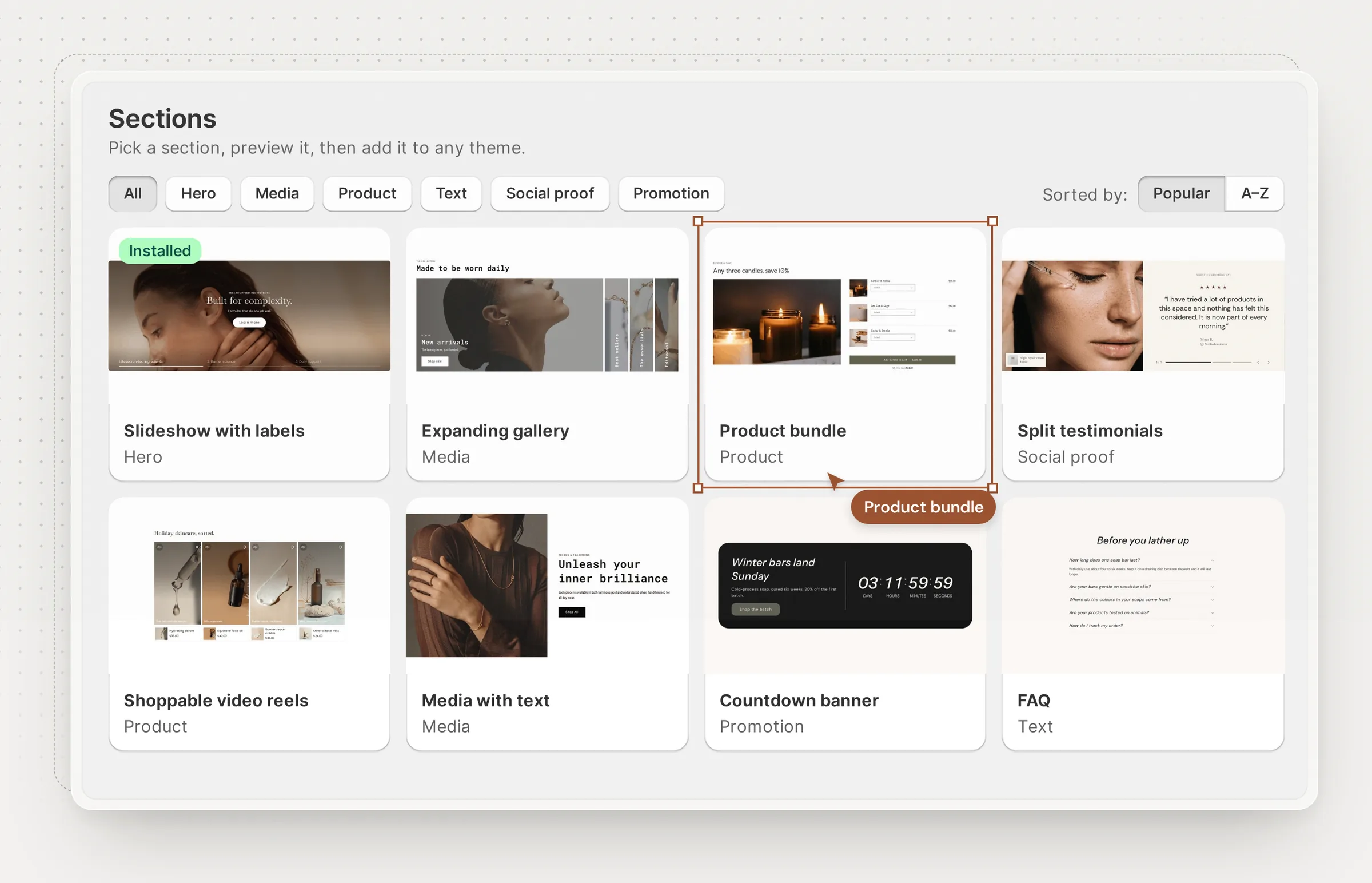Open Shoppable video reels preview
This screenshot has width=1372, height=883.
[x=249, y=586]
